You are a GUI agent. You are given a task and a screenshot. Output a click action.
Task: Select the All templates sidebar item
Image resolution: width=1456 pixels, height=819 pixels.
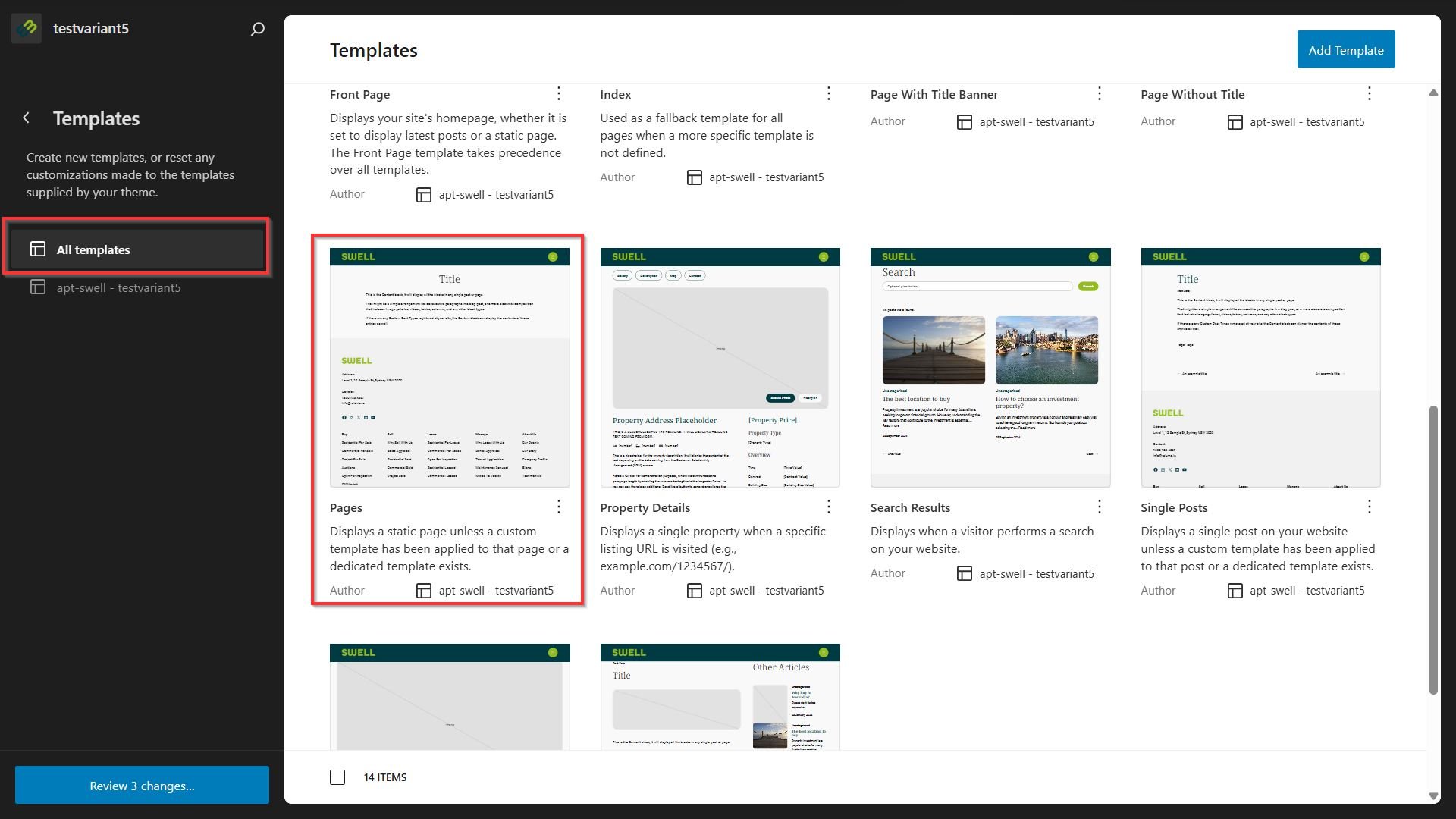point(138,249)
